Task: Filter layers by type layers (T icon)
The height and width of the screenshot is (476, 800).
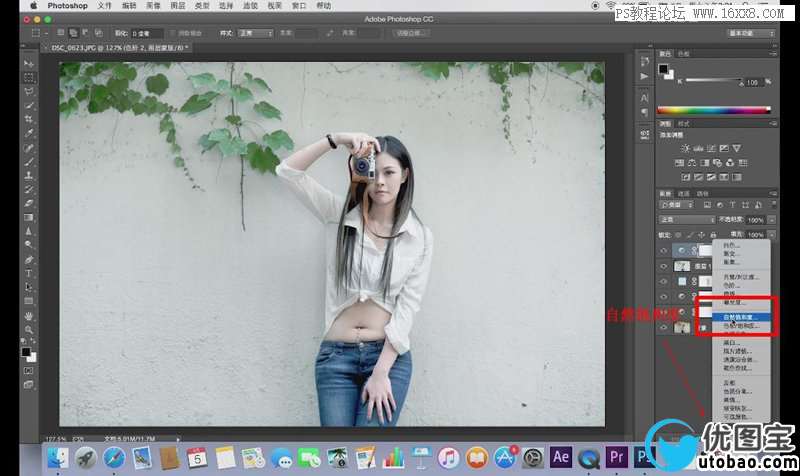Action: (732, 205)
